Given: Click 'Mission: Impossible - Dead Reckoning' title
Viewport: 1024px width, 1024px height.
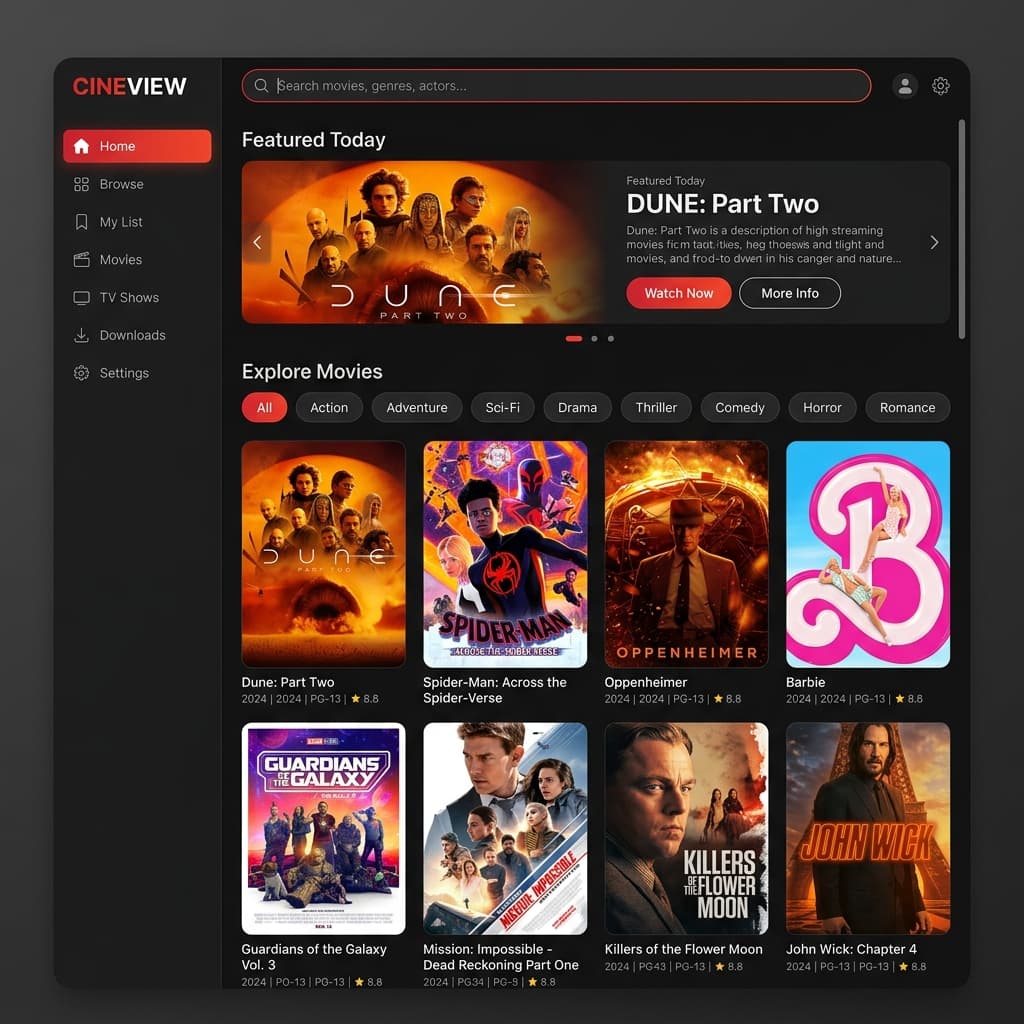Looking at the screenshot, I should 501,957.
